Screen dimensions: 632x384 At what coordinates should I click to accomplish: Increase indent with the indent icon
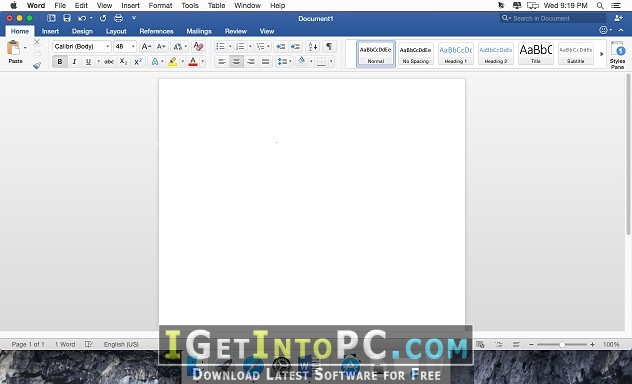(x=295, y=46)
